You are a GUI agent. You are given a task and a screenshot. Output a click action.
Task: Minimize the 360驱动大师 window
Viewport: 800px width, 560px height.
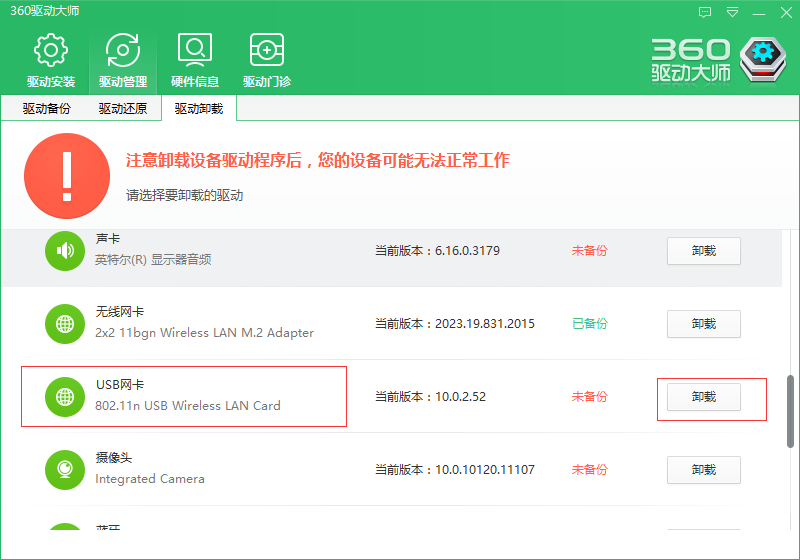(x=759, y=13)
